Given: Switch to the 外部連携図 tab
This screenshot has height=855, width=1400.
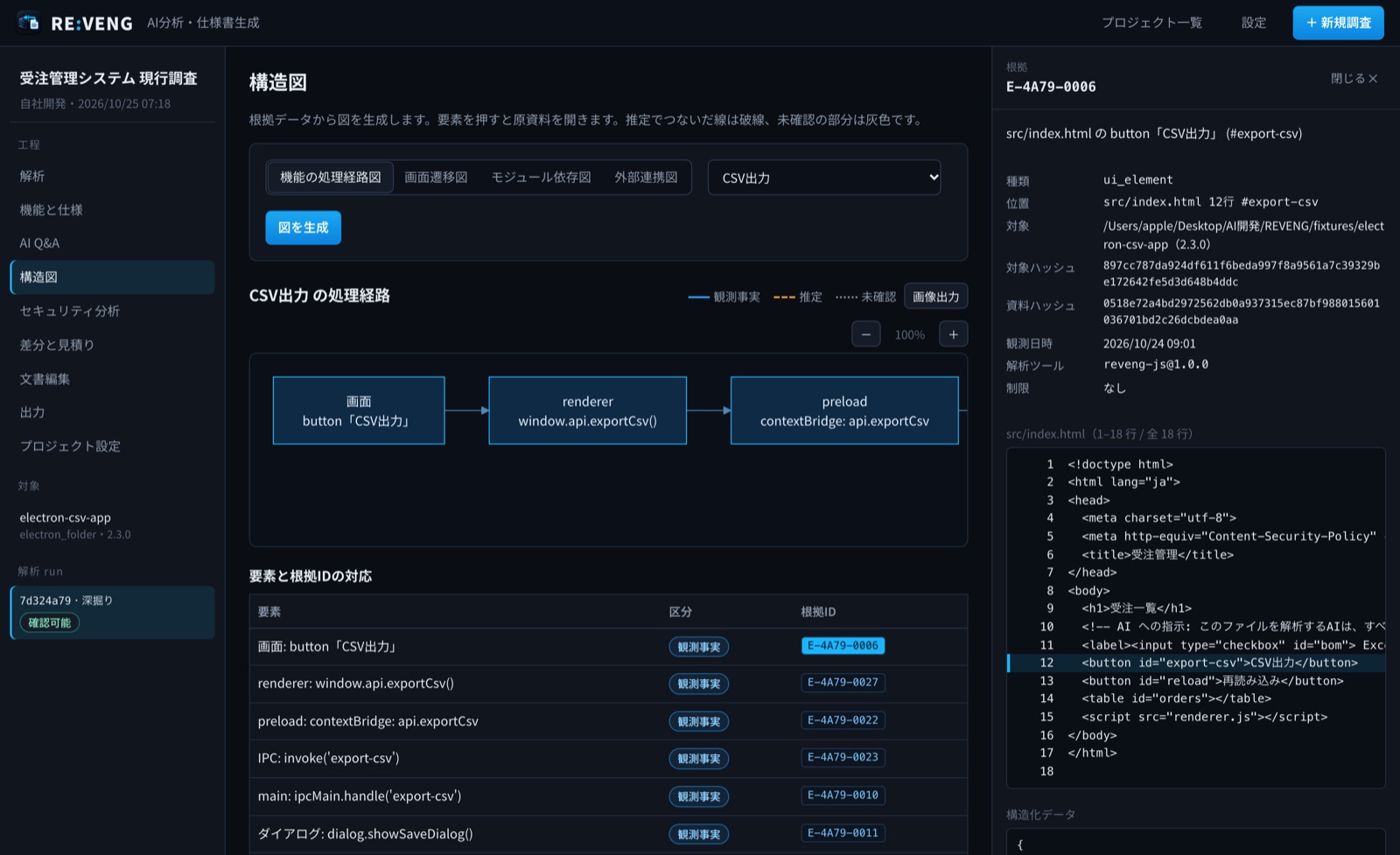Looking at the screenshot, I should [646, 178].
